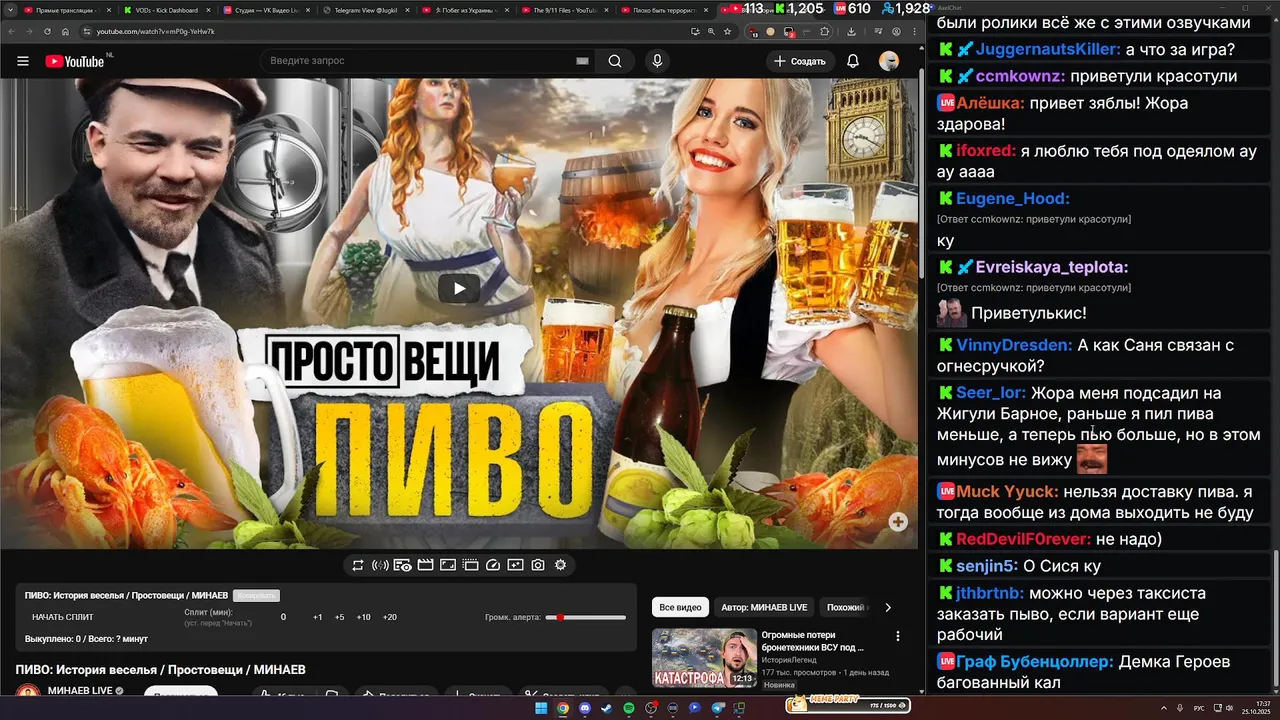Open Steam from the taskbar

coord(606,708)
